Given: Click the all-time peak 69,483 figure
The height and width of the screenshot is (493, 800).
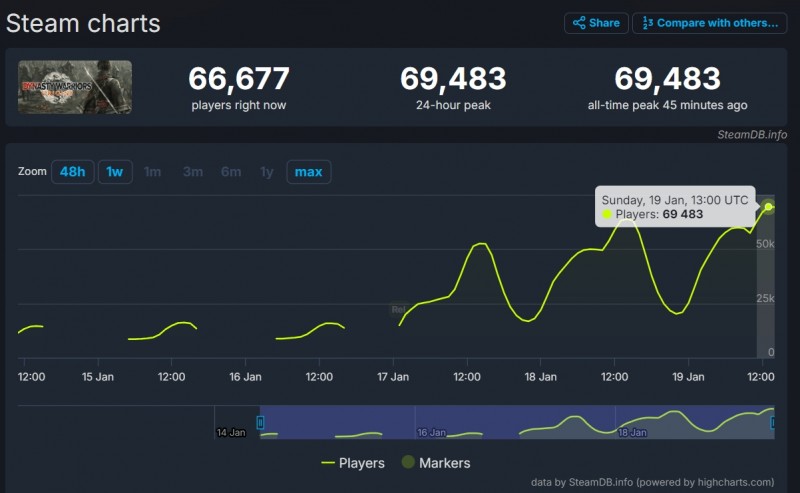Looking at the screenshot, I should (x=667, y=78).
